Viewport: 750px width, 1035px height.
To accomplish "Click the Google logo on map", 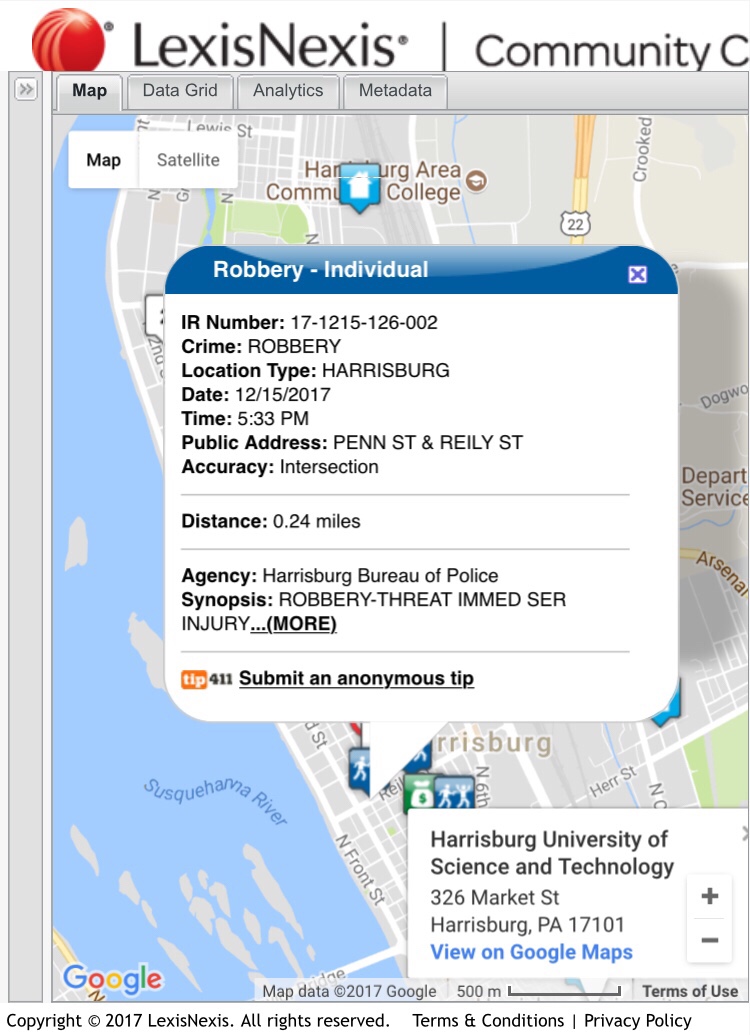I will coord(112,979).
